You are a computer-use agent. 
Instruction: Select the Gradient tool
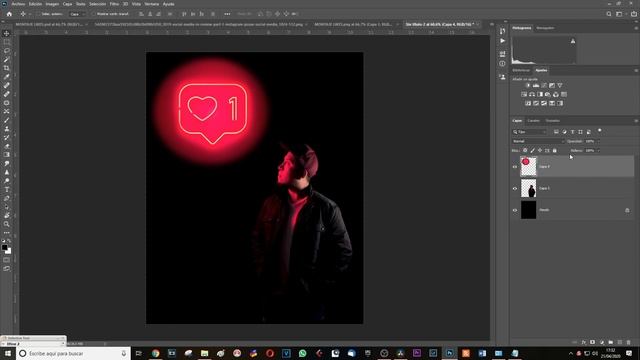tap(7, 155)
